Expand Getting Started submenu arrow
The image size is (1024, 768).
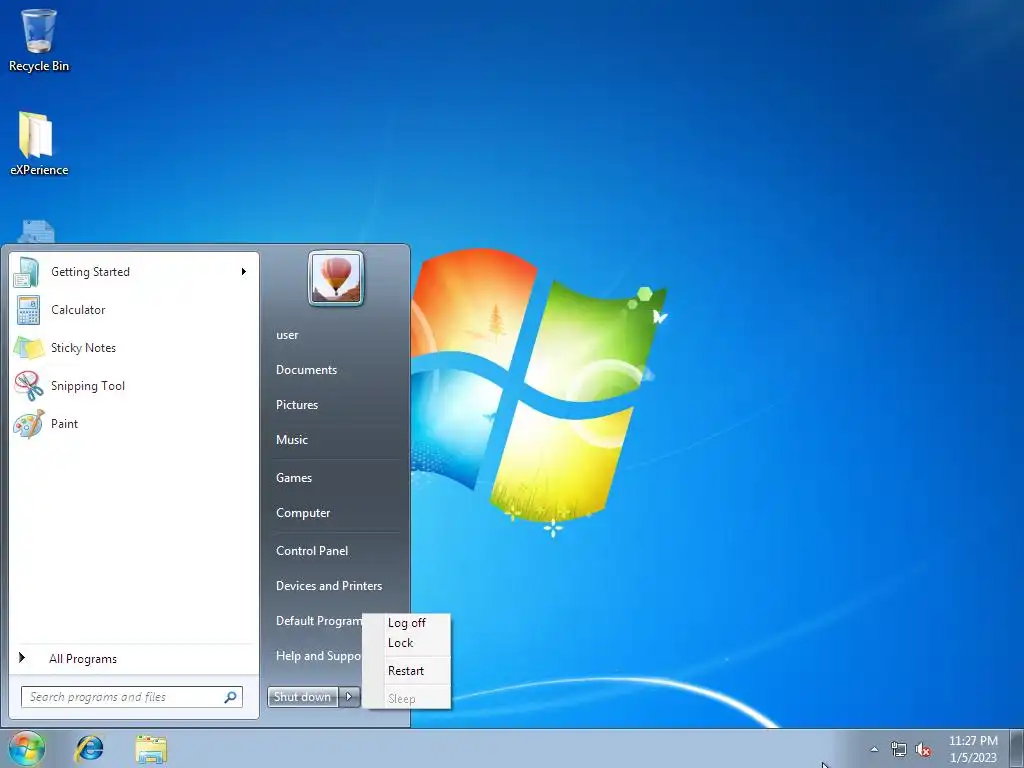click(244, 272)
